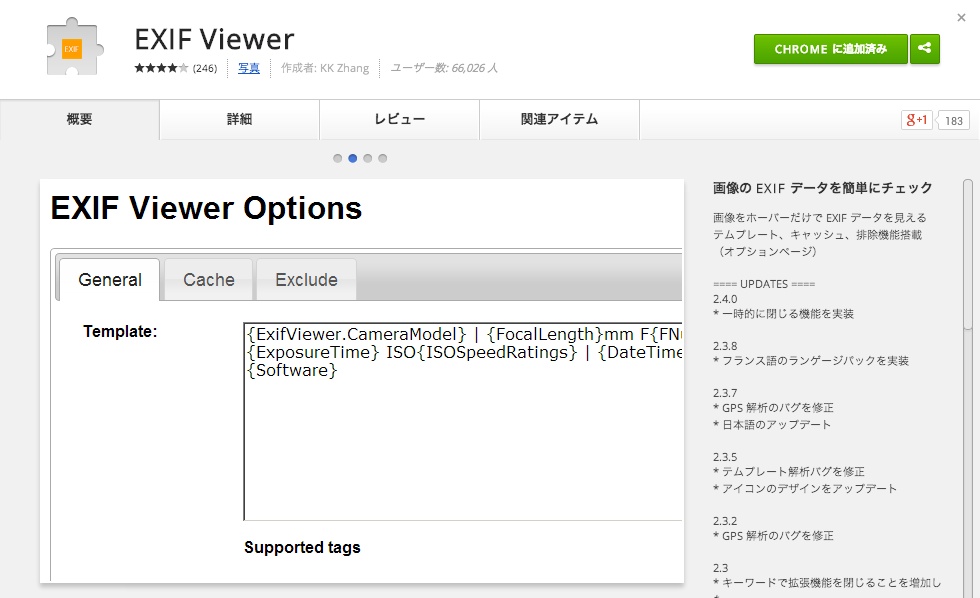Switch to the 概要 tab
This screenshot has height=598, width=980.
[x=79, y=119]
